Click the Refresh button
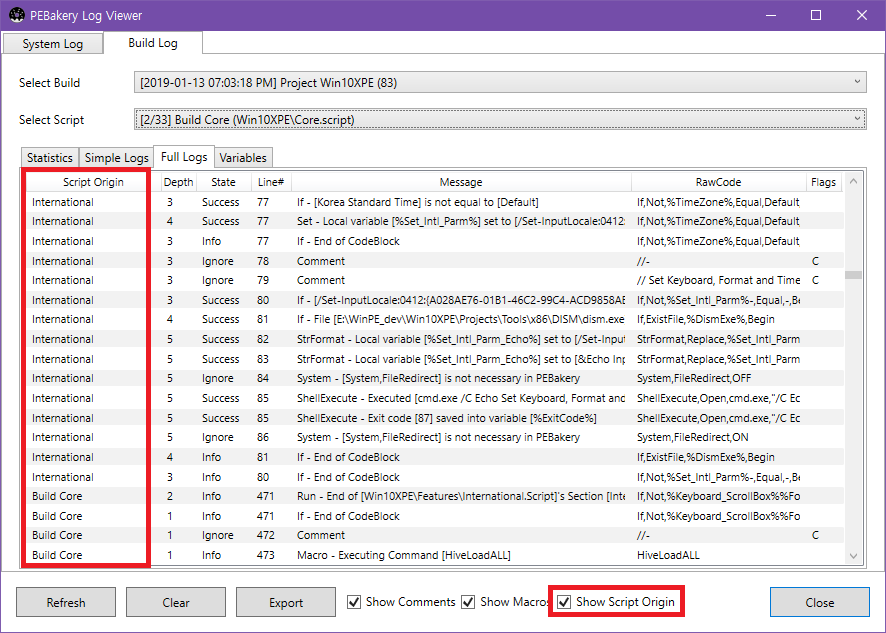Viewport: 886px width, 633px height. tap(65, 602)
